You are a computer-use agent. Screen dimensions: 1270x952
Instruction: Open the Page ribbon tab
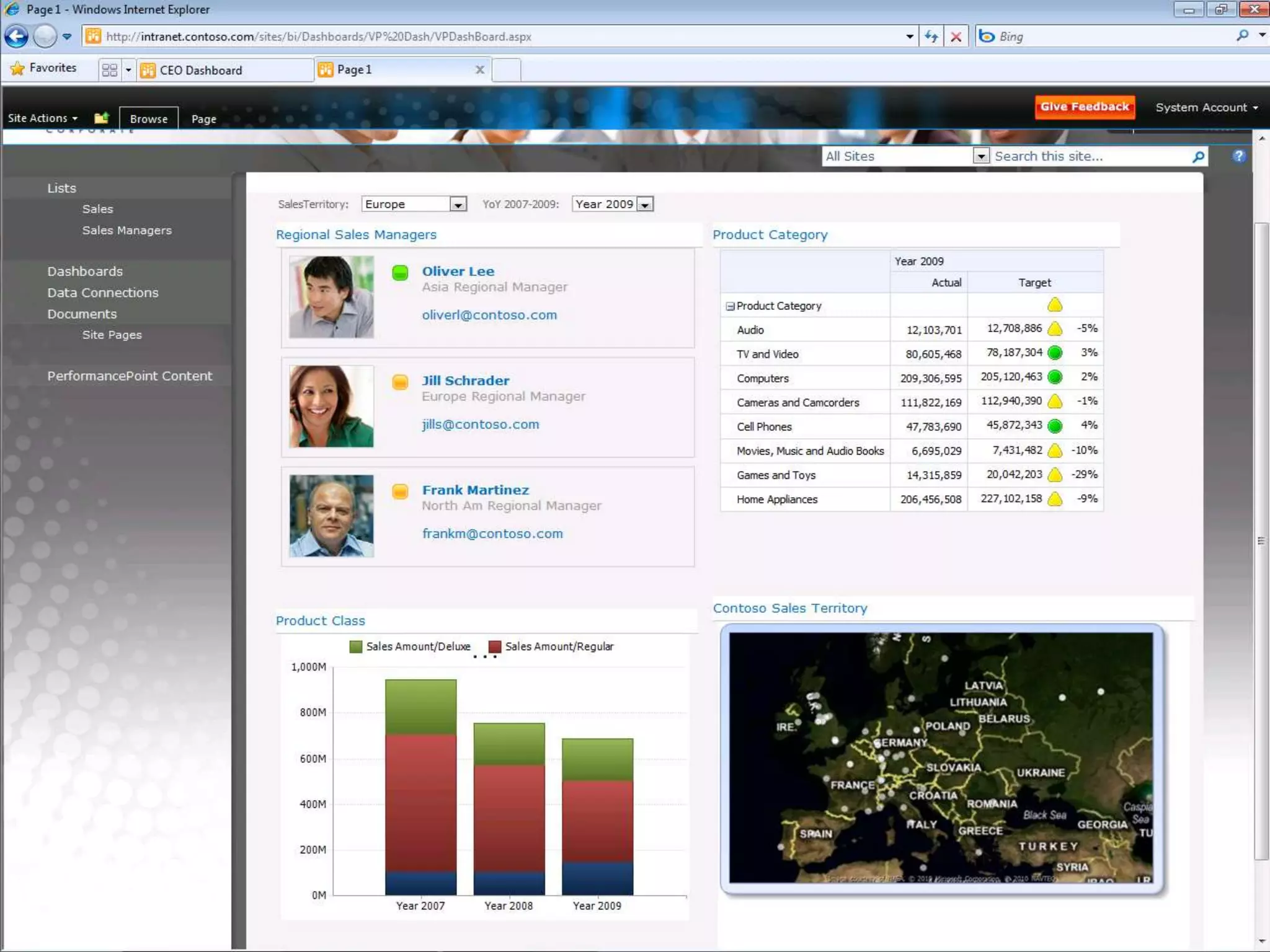[203, 119]
